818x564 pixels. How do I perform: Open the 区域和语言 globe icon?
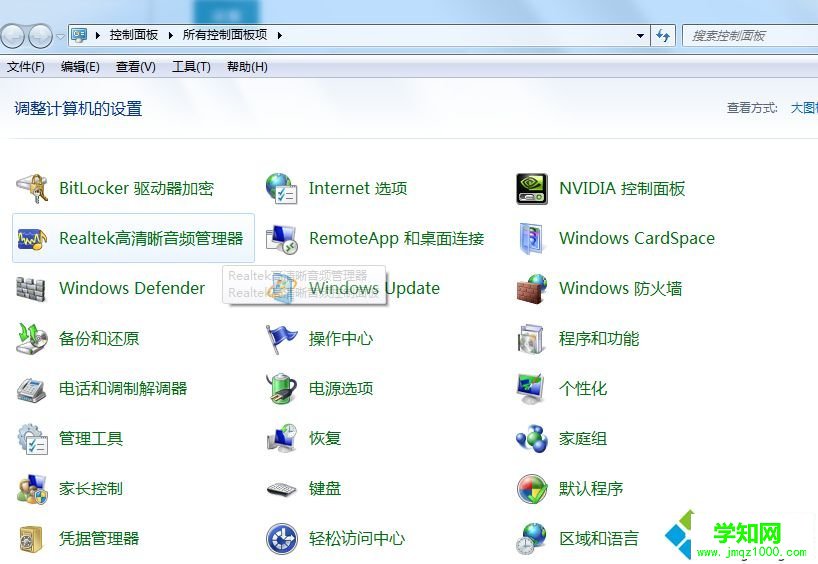click(531, 539)
